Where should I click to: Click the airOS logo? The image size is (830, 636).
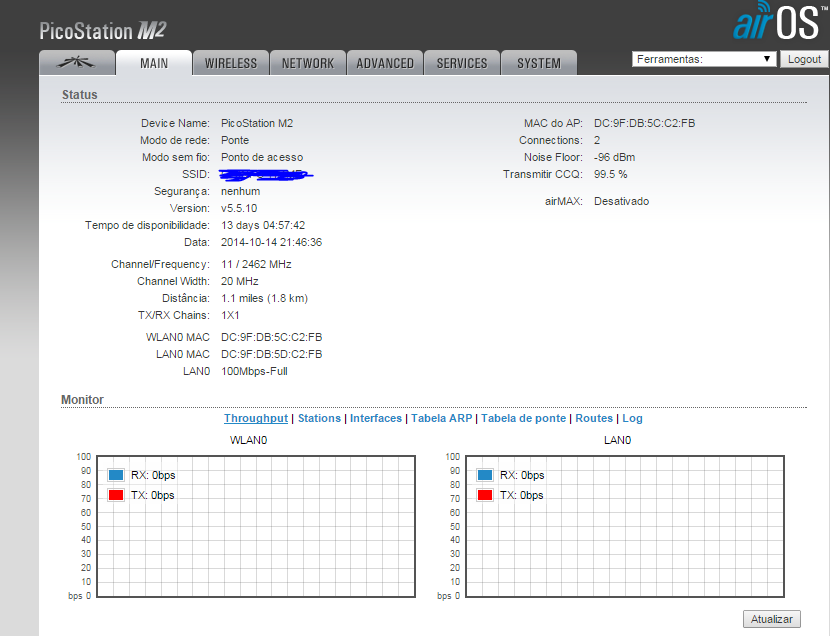click(779, 21)
